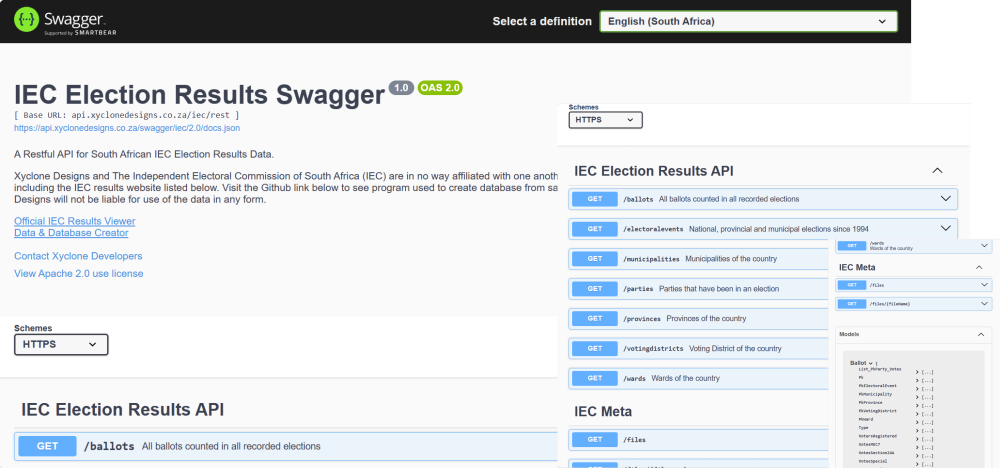Image resolution: width=1000 pixels, height=468 pixels.
Task: Click GET button for /parties
Action: coord(594,289)
